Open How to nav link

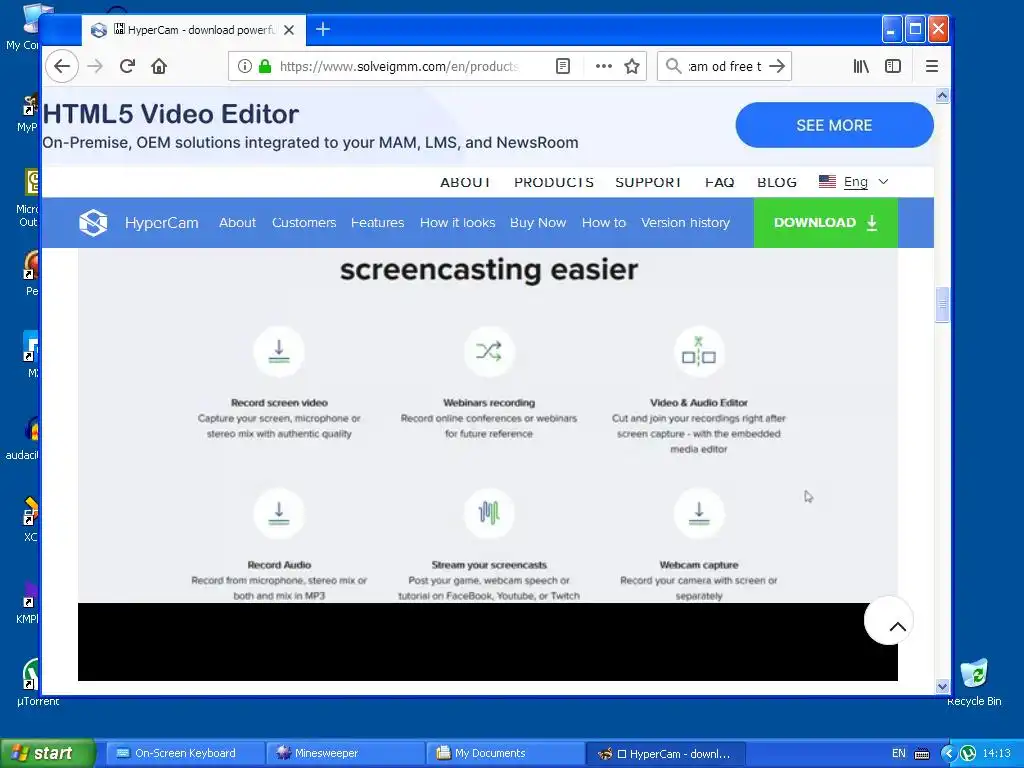pos(603,223)
